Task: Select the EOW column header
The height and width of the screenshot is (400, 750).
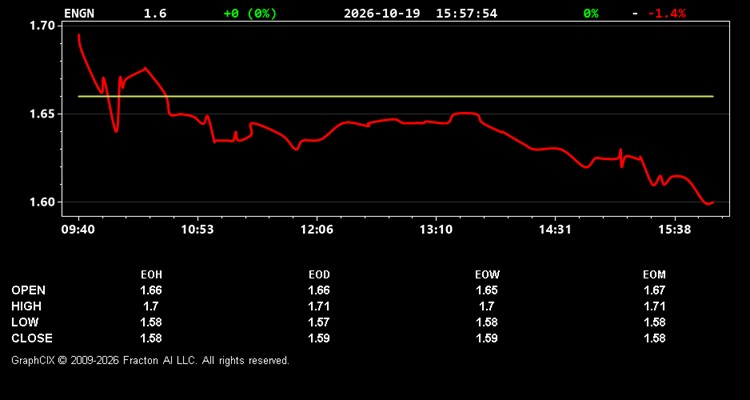Action: click(487, 275)
